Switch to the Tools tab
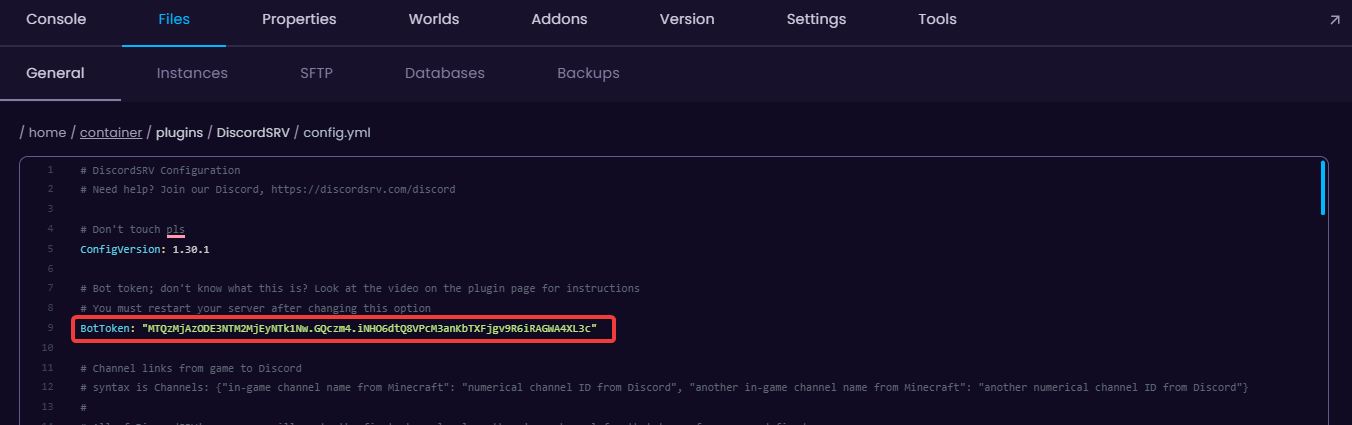The image size is (1352, 425). tap(937, 19)
